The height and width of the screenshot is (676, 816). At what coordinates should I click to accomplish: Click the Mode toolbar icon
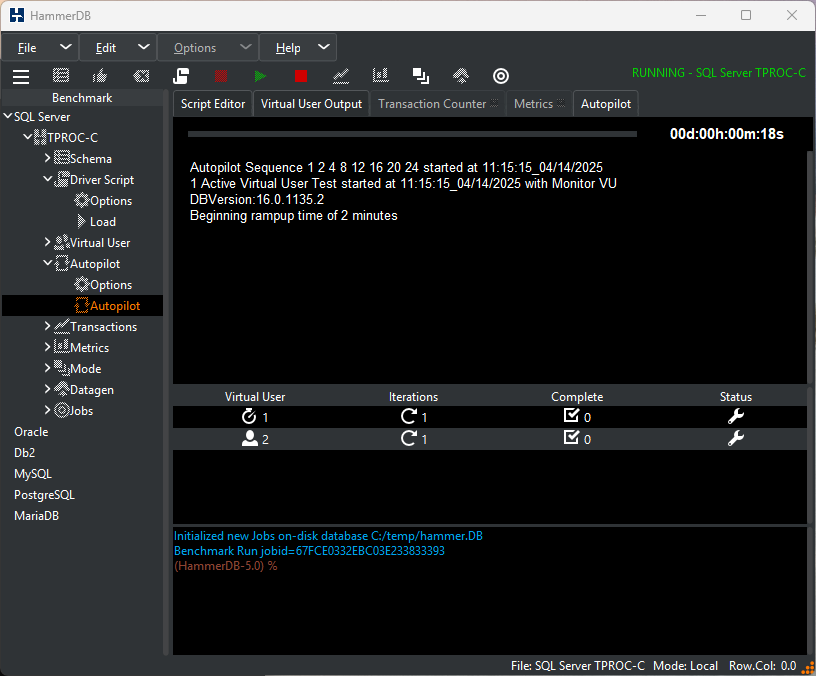pos(420,76)
